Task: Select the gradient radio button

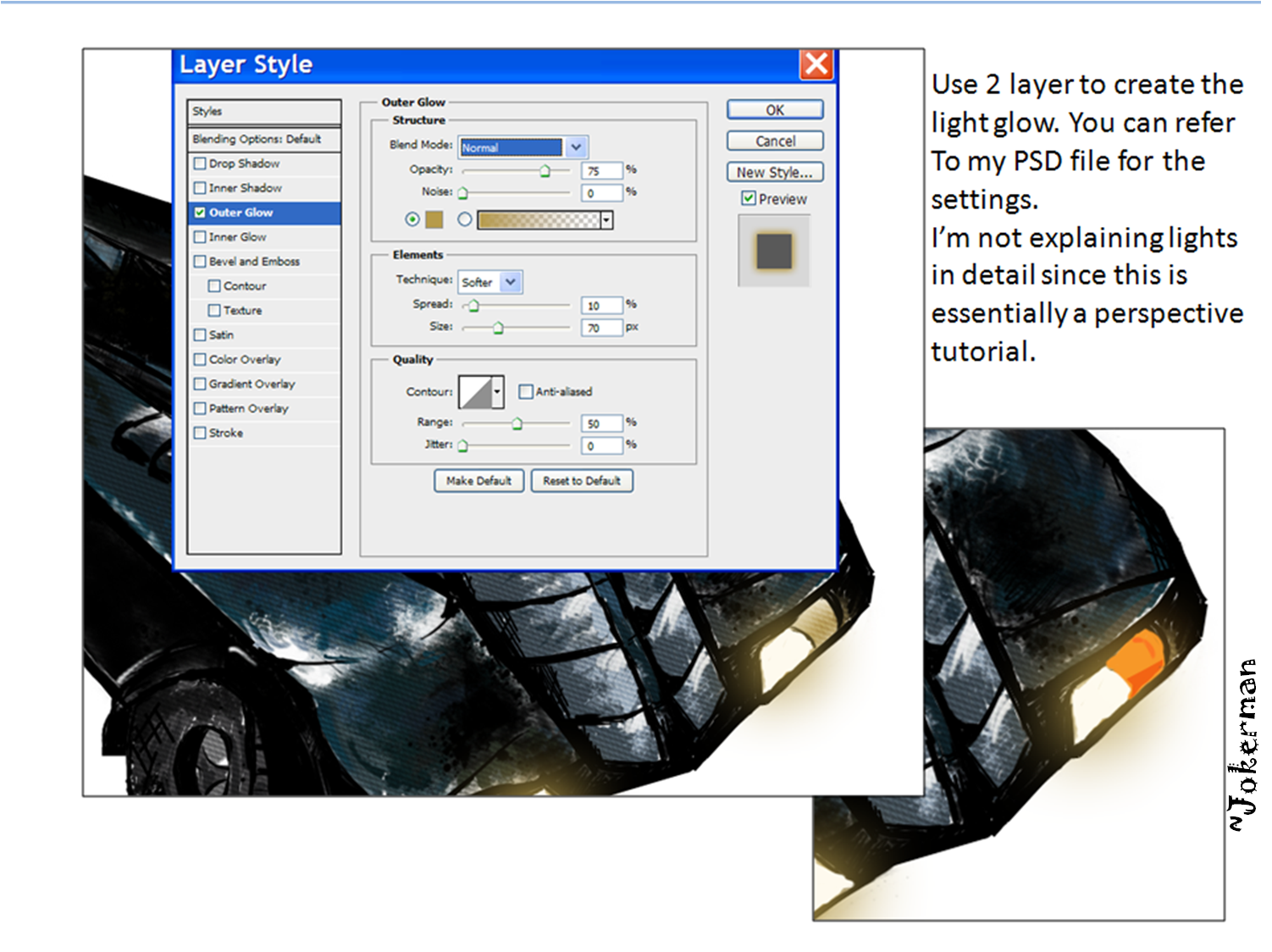Action: [464, 219]
